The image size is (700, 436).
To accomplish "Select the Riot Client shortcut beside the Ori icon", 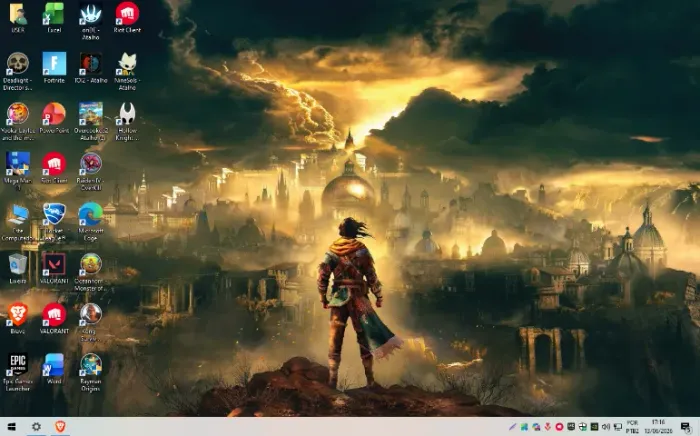I will [x=127, y=18].
